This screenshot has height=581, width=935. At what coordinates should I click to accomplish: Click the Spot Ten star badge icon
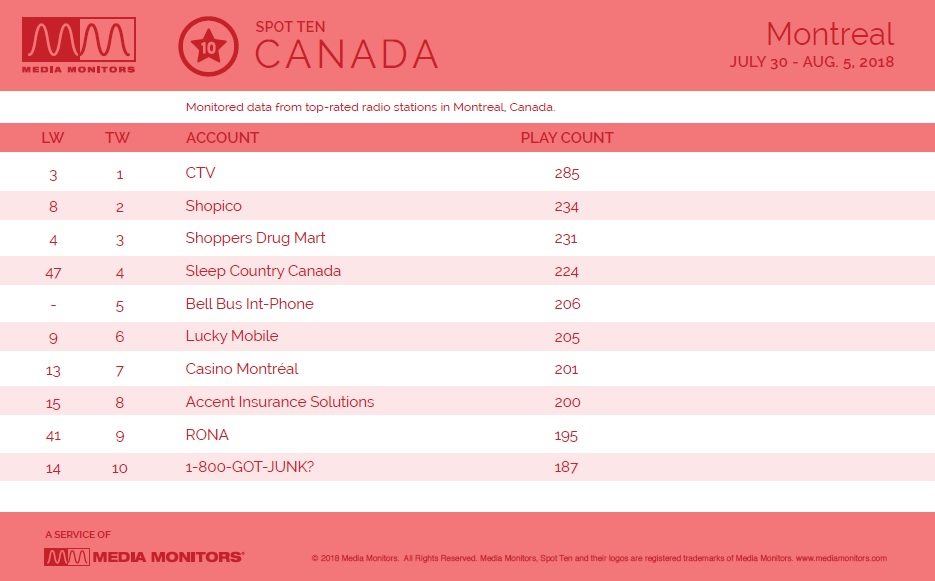pyautogui.click(x=208, y=47)
